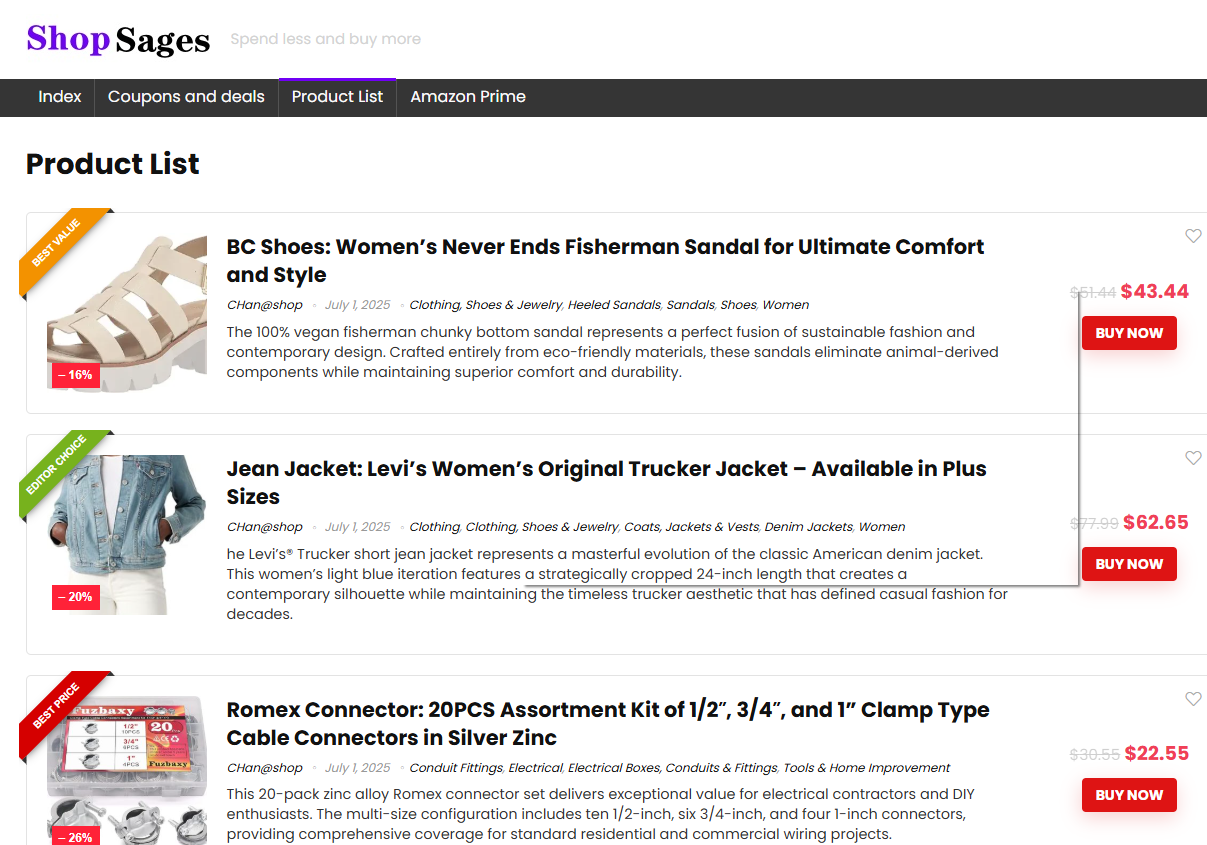Screen dimensions: 1207x845
Task: Click the tagline Spend less and buy more
Action: click(325, 39)
